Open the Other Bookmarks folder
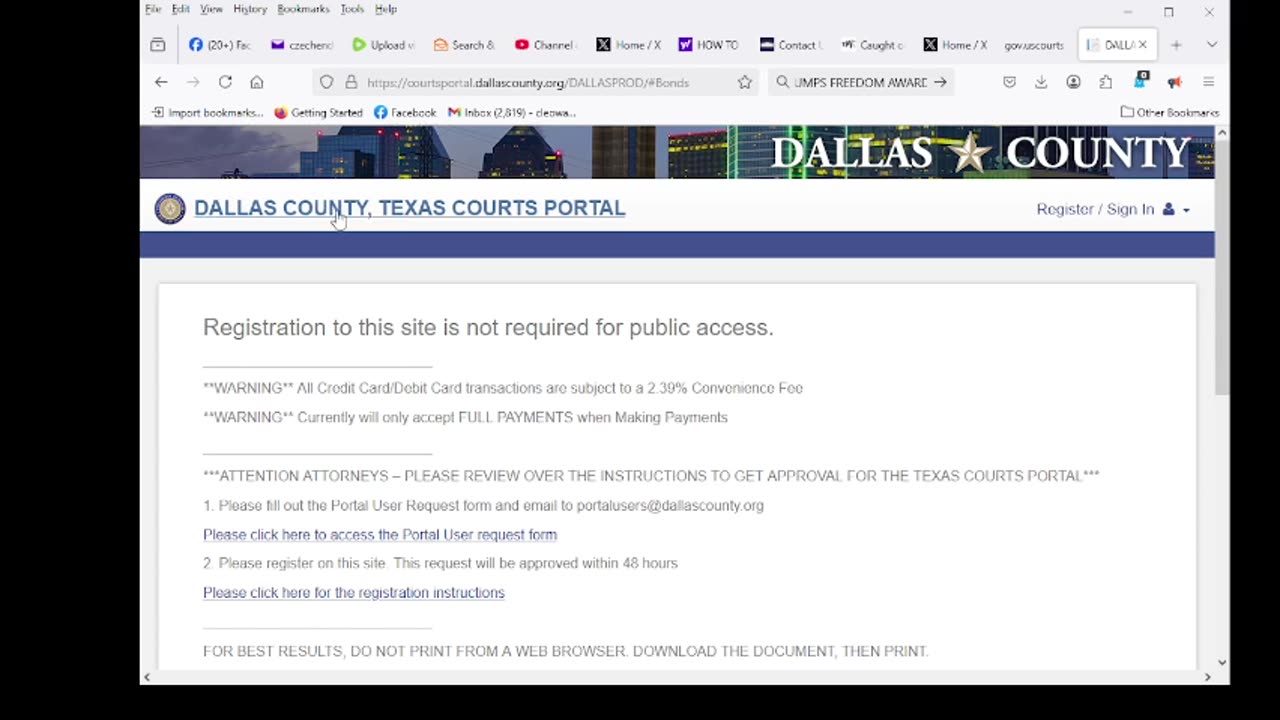This screenshot has height=720, width=1280. 1169,113
